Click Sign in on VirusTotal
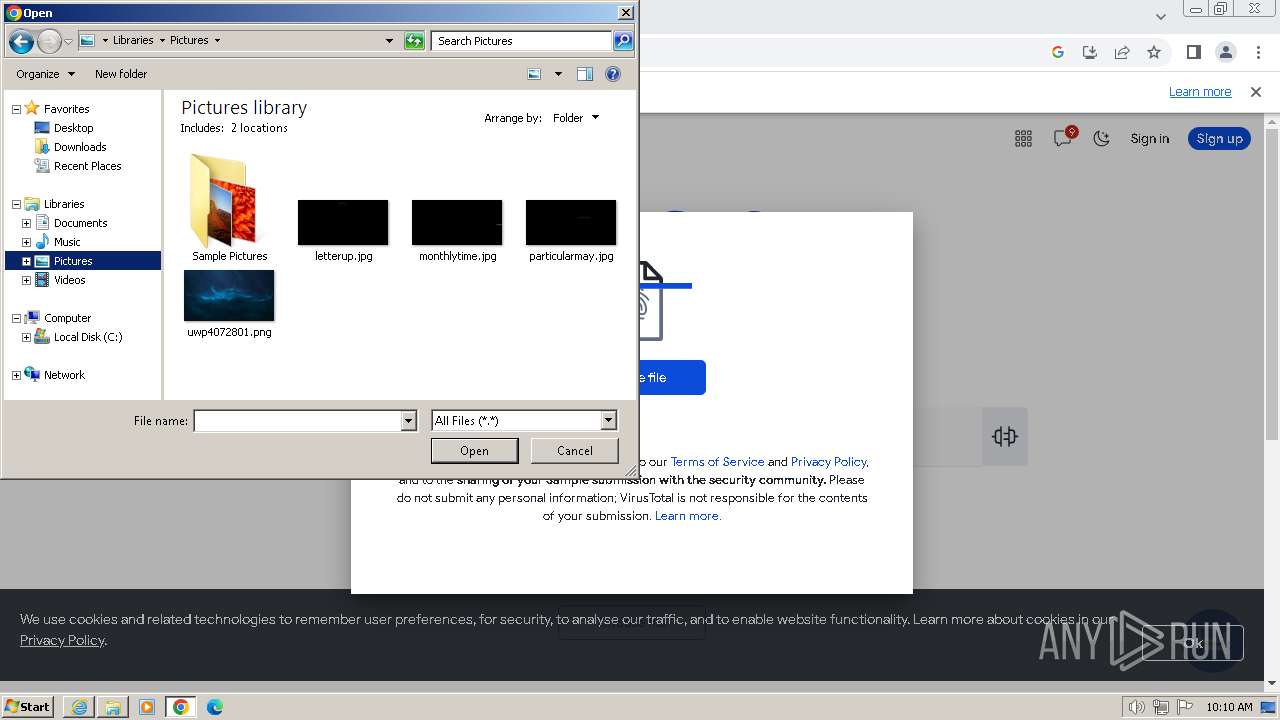The image size is (1280, 720). point(1149,139)
